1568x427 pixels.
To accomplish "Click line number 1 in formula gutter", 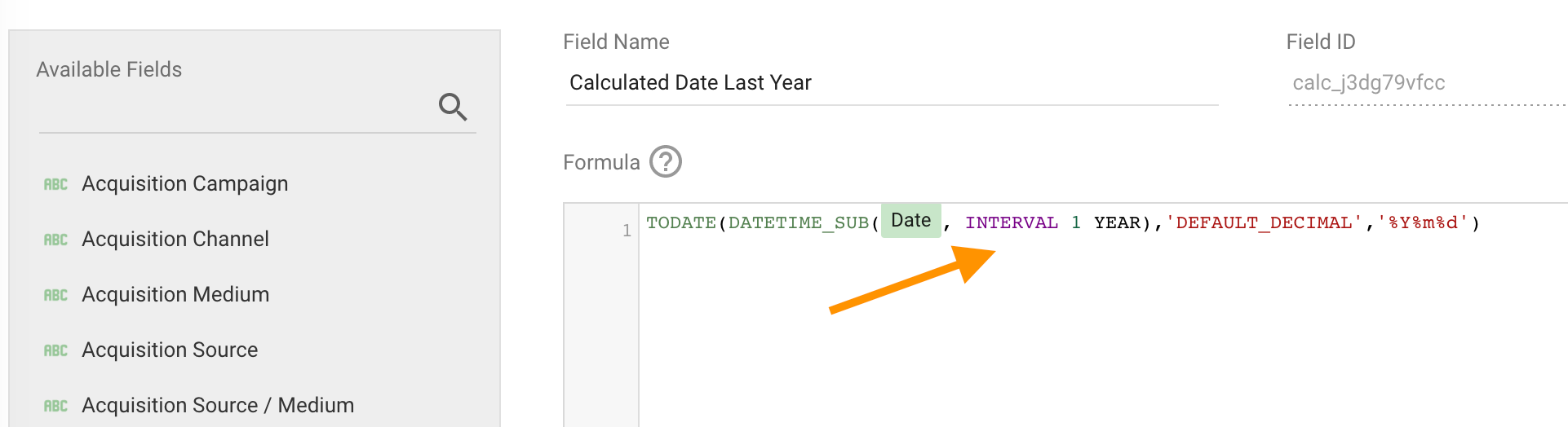I will click(x=627, y=231).
